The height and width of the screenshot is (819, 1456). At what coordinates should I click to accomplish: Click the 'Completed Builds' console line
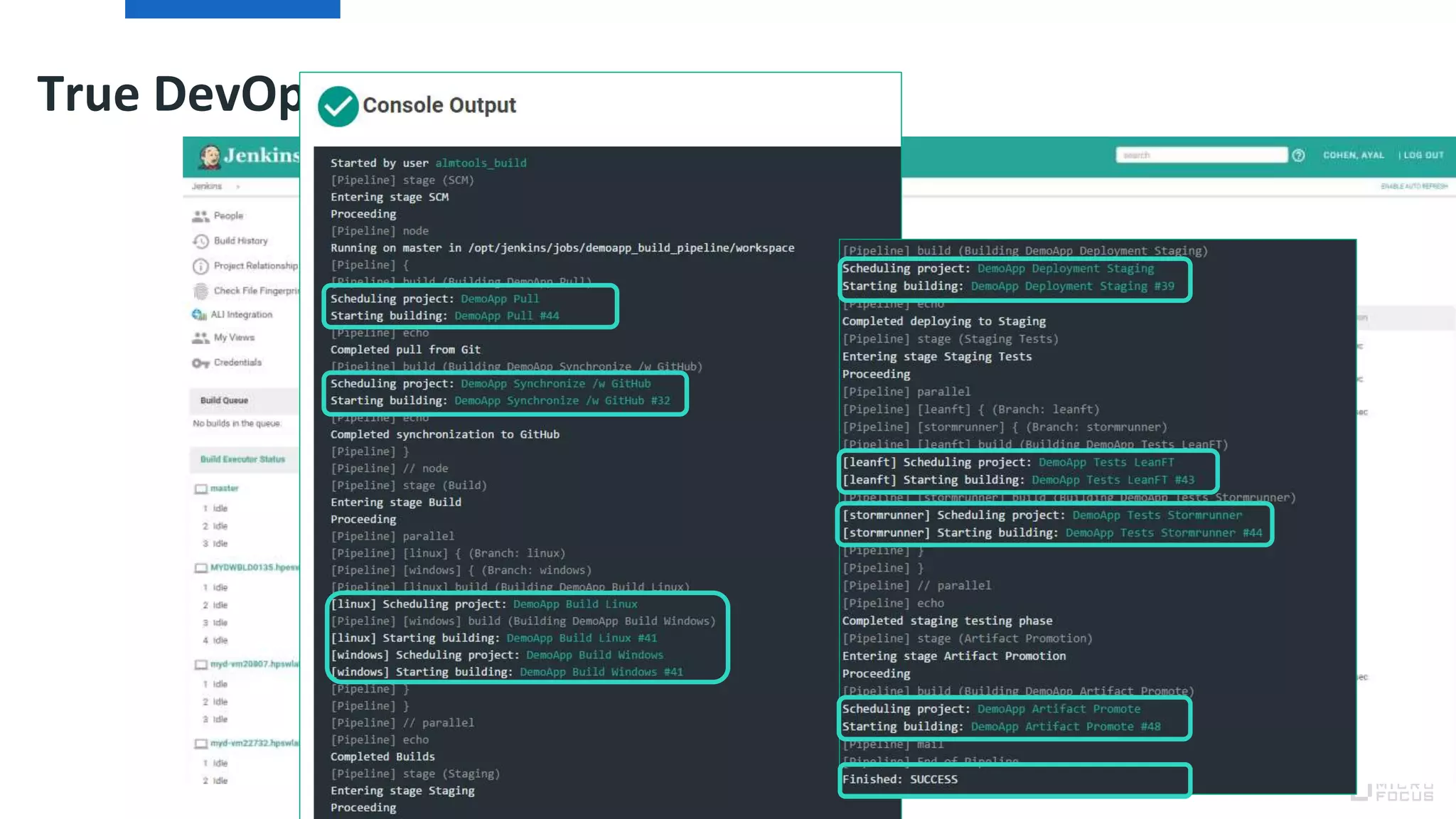(382, 756)
